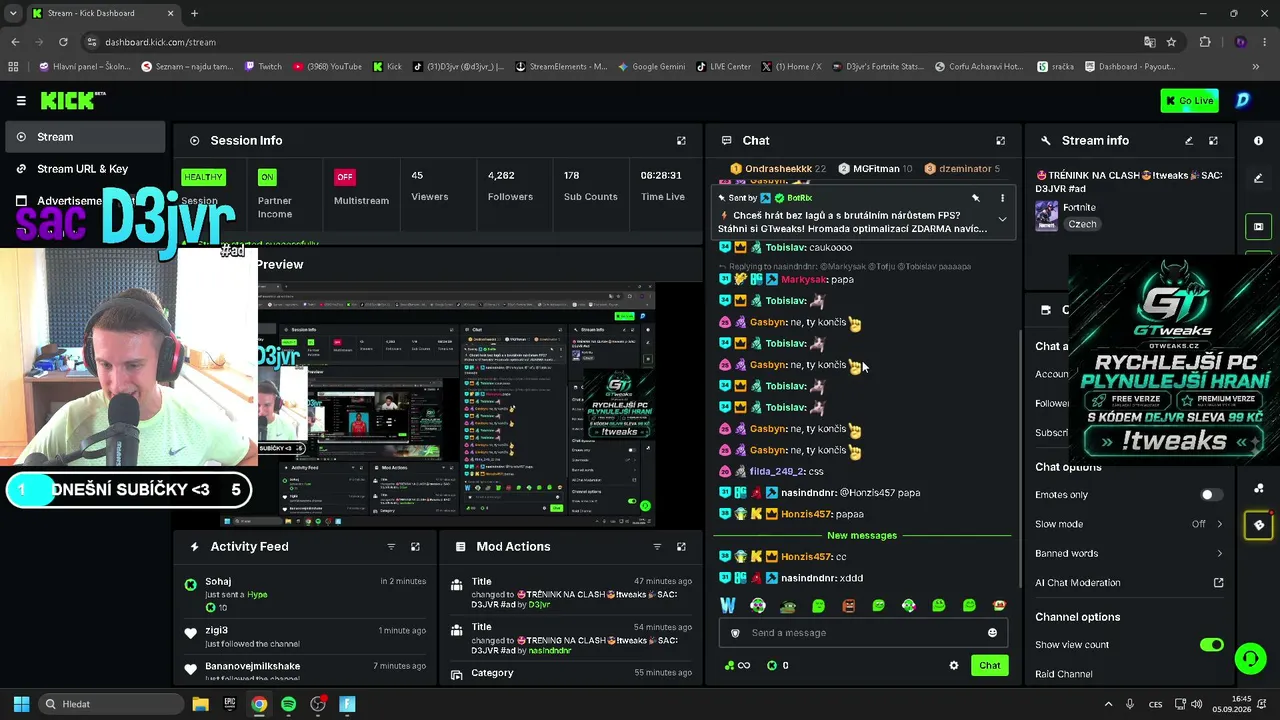Screen dimensions: 1280x720
Task: Open the Dashboard - Payout bookmark
Action: click(1129, 67)
